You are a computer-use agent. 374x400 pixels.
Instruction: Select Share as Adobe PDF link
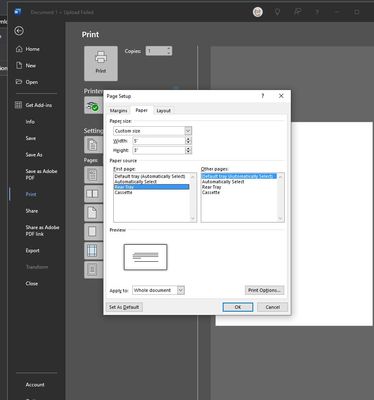tap(42, 231)
